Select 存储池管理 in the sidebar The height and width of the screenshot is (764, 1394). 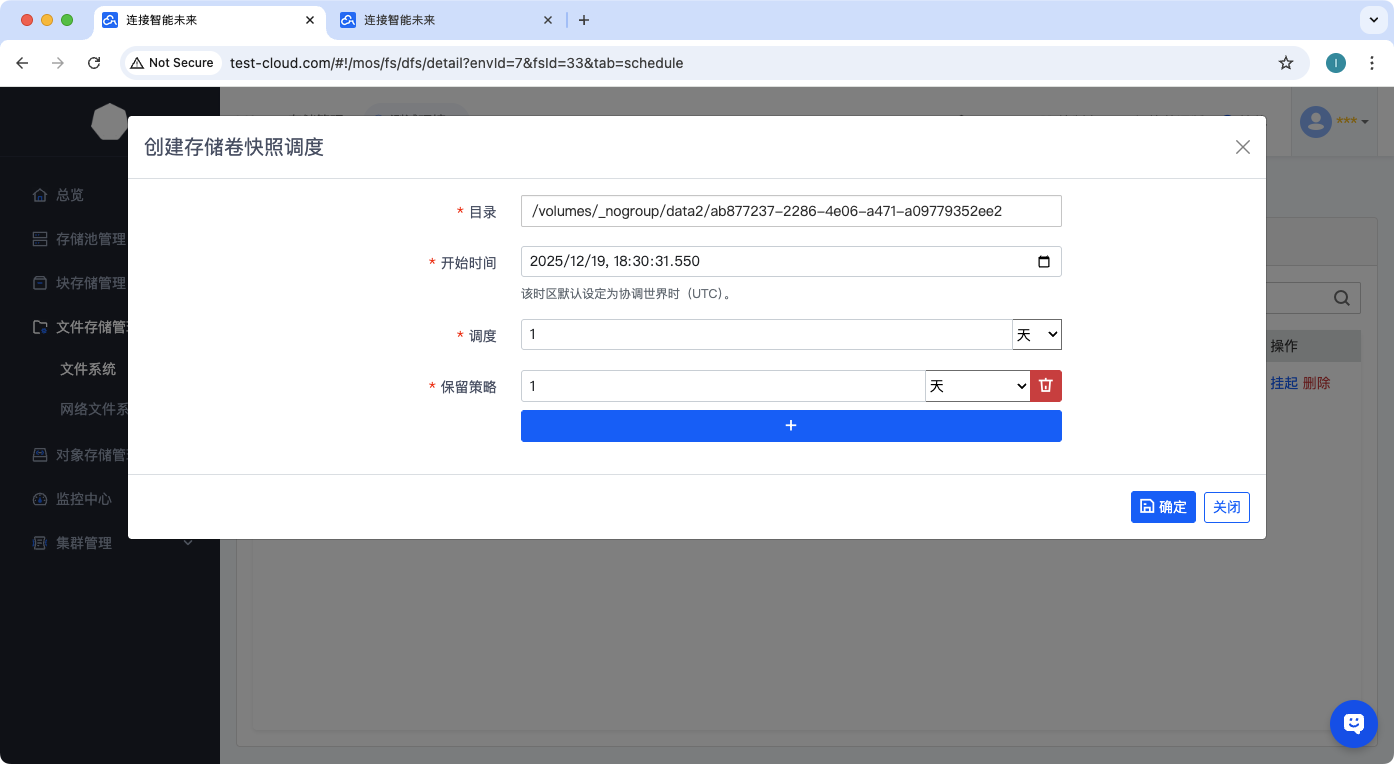pyautogui.click(x=90, y=239)
